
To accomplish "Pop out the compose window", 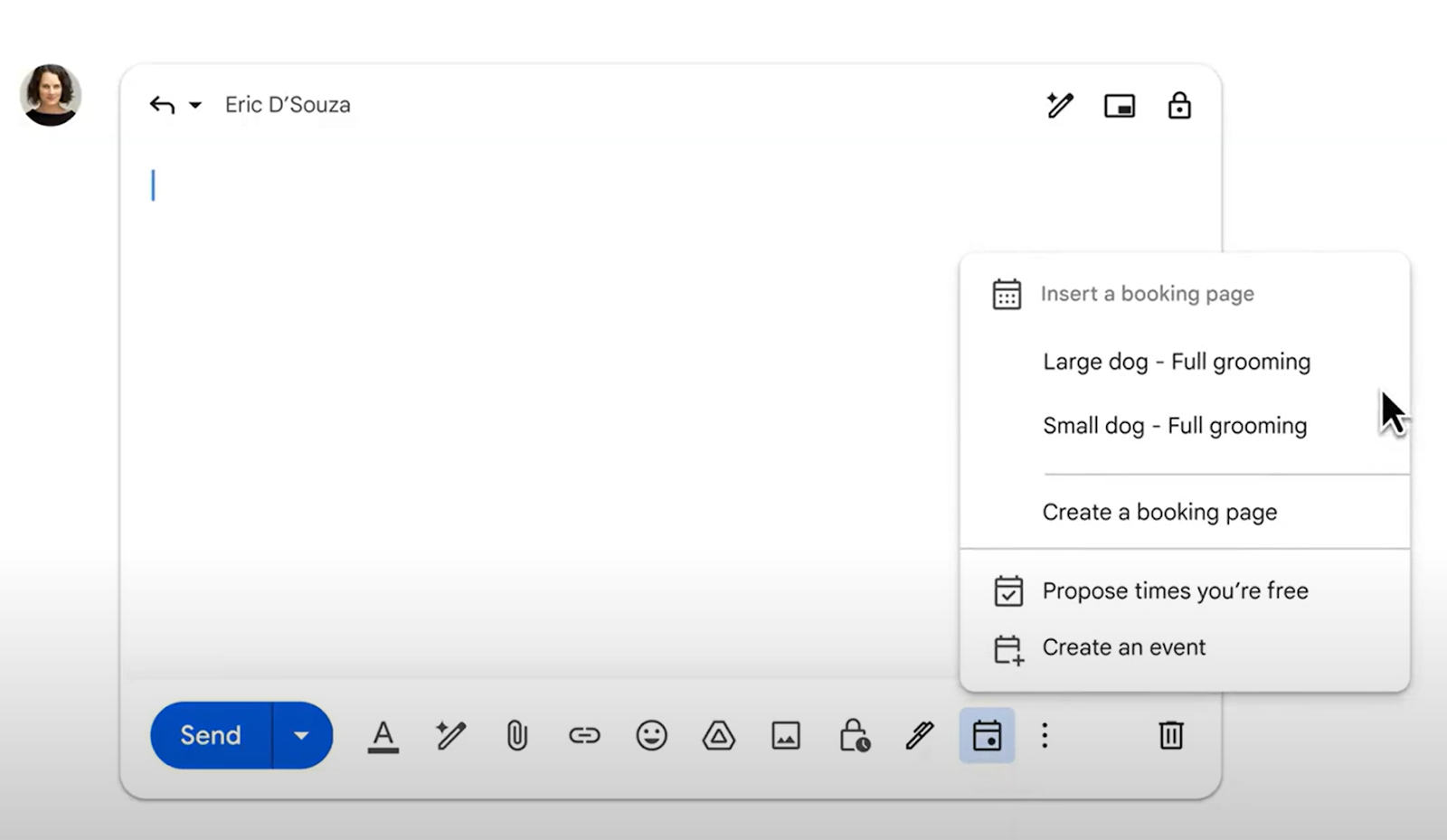I will coord(1119,105).
